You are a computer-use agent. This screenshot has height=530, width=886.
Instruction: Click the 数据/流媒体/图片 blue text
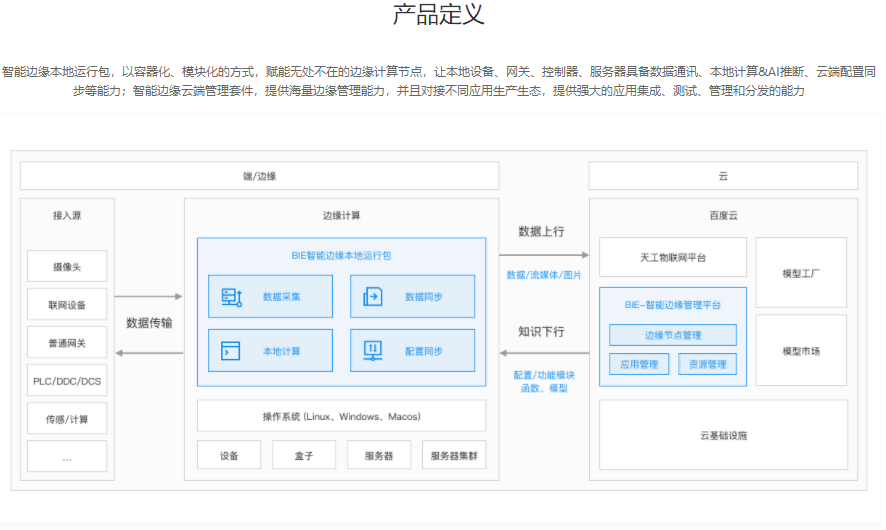pyautogui.click(x=544, y=275)
